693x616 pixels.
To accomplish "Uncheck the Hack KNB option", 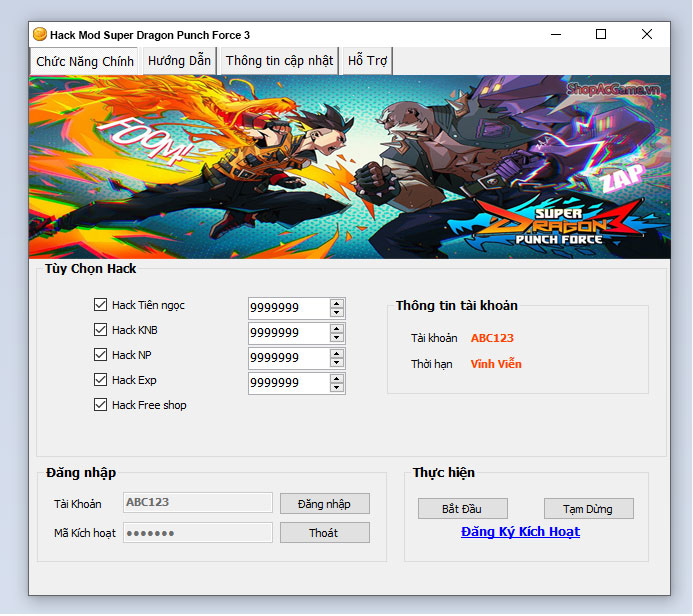I will pyautogui.click(x=100, y=330).
